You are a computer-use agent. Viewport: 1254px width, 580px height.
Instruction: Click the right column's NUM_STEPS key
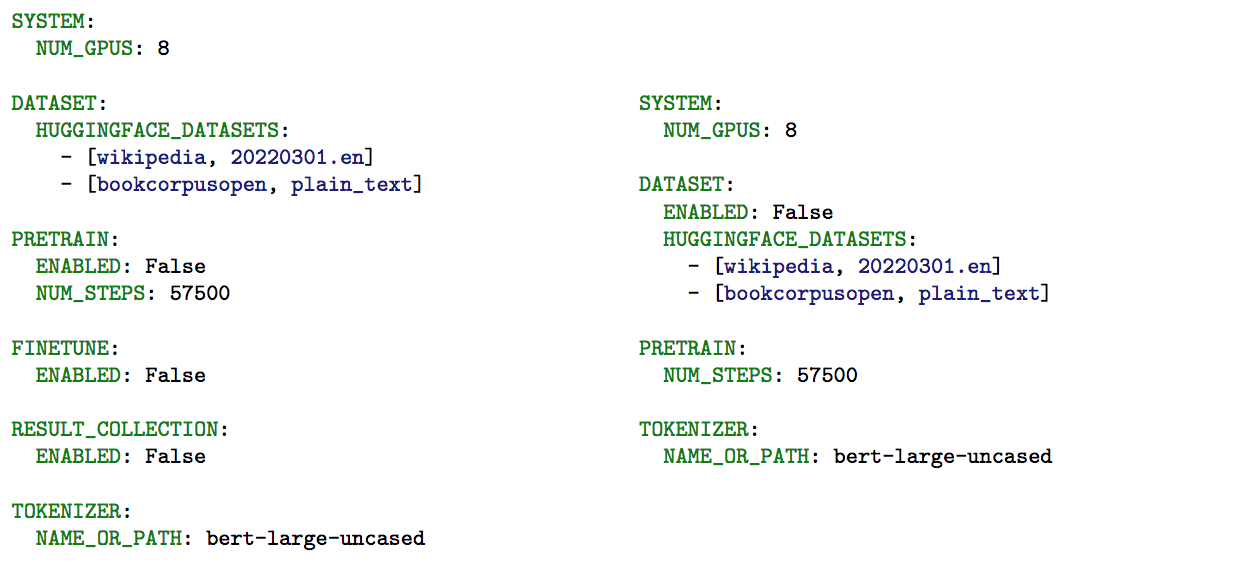coord(717,376)
